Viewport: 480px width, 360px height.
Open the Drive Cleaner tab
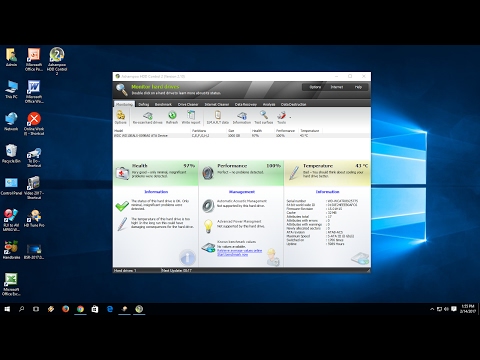click(188, 104)
